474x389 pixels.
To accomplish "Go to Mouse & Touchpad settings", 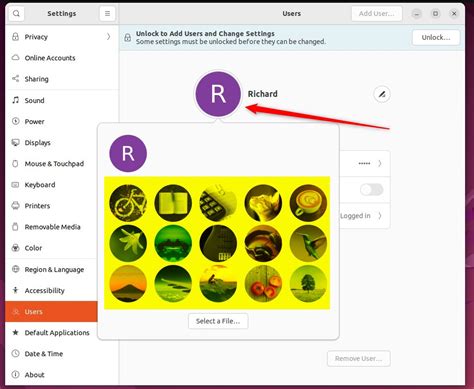I will 52,164.
